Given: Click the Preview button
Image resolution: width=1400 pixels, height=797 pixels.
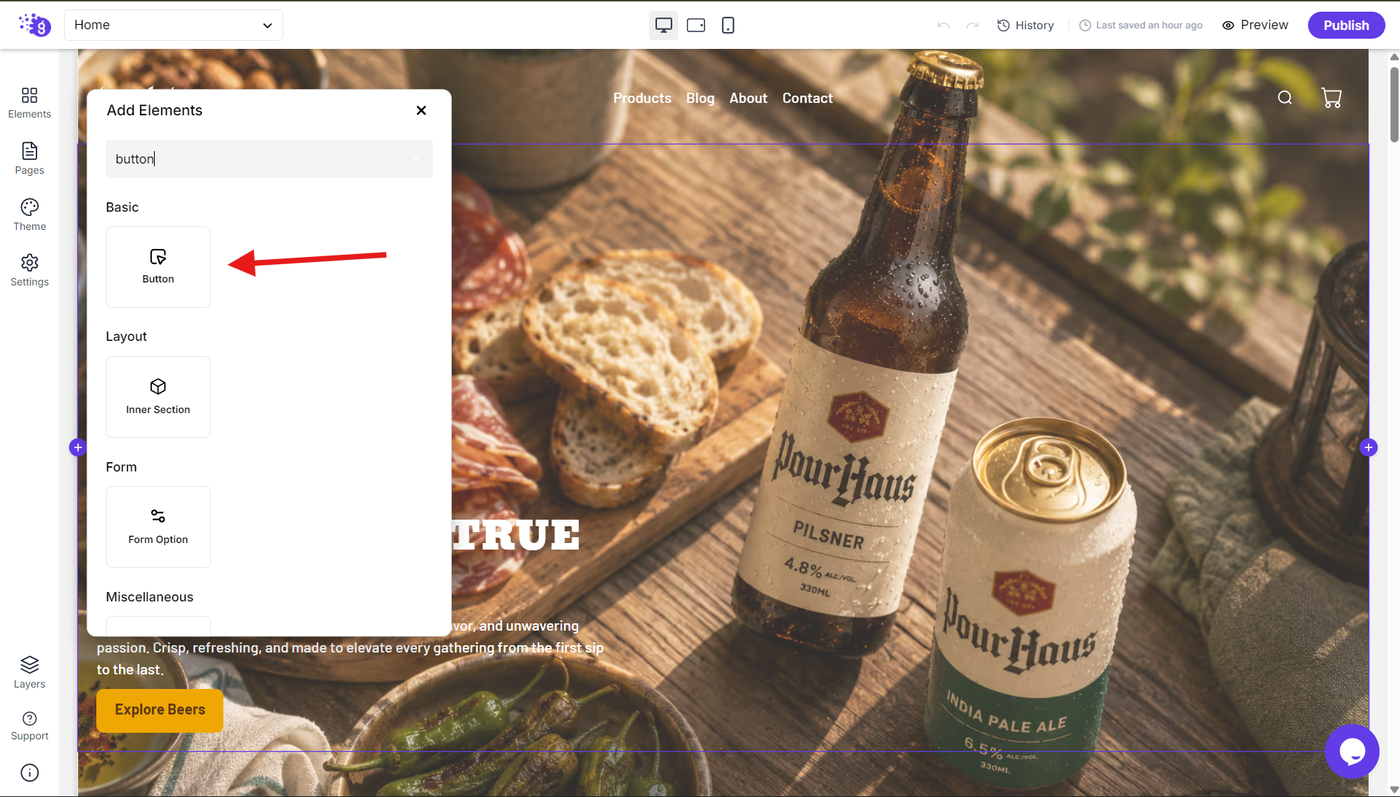Looking at the screenshot, I should 1255,25.
